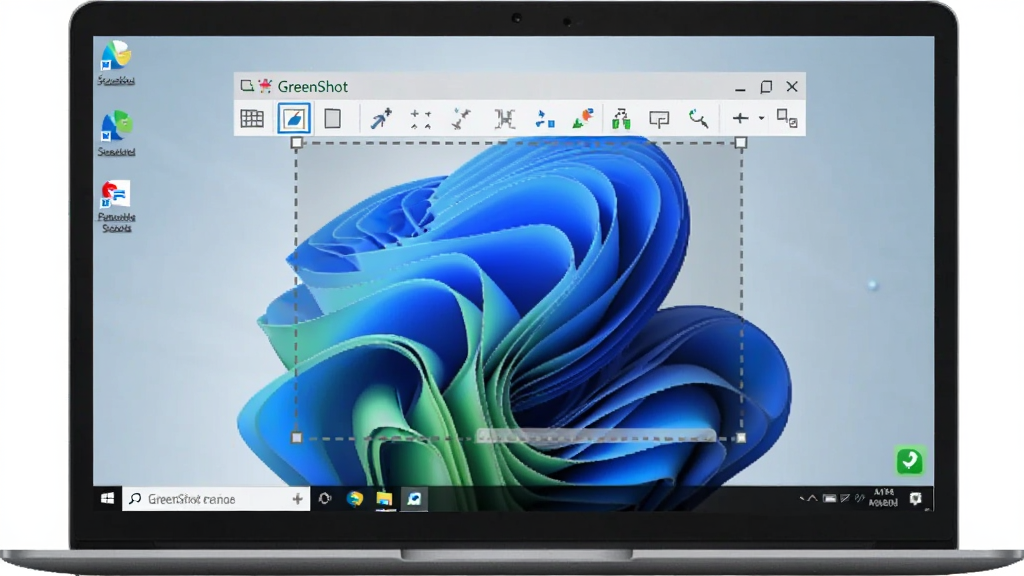Click the bottom-right selection handle
Viewport: 1024px width, 576px height.
click(741, 438)
